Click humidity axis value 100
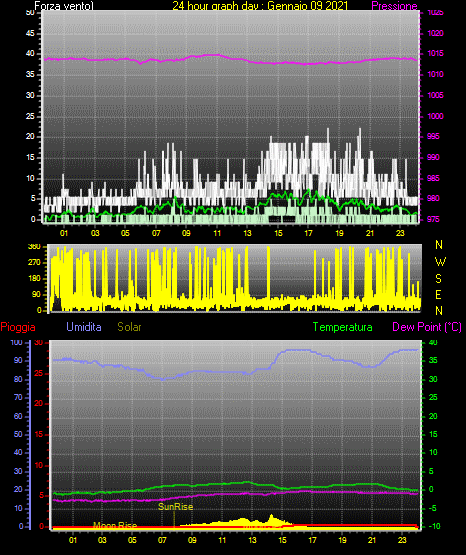 [x=16, y=342]
